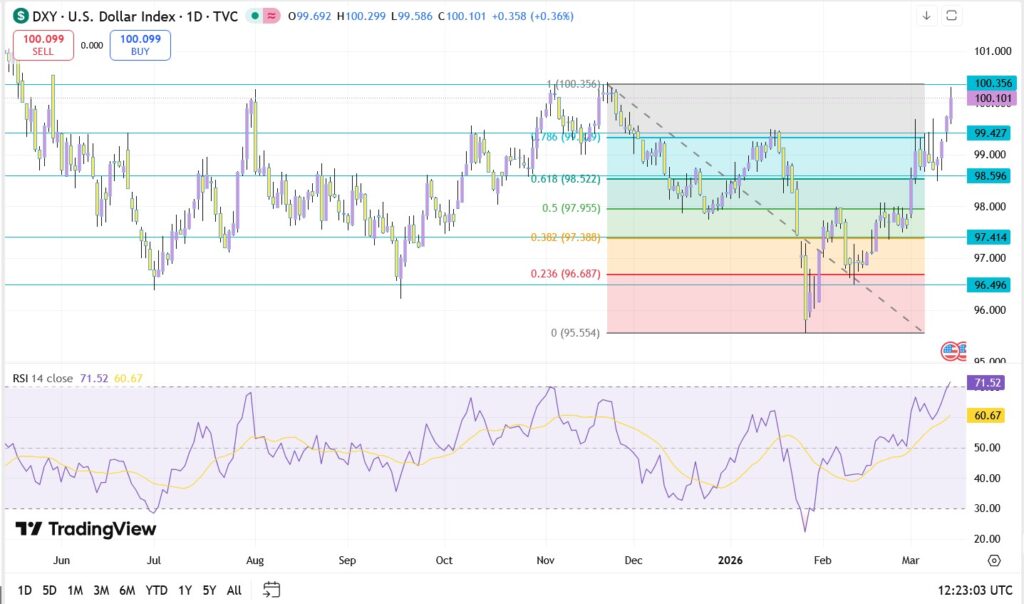The image size is (1024, 604).
Task: Switch the range to 5Y
Action: tap(209, 590)
